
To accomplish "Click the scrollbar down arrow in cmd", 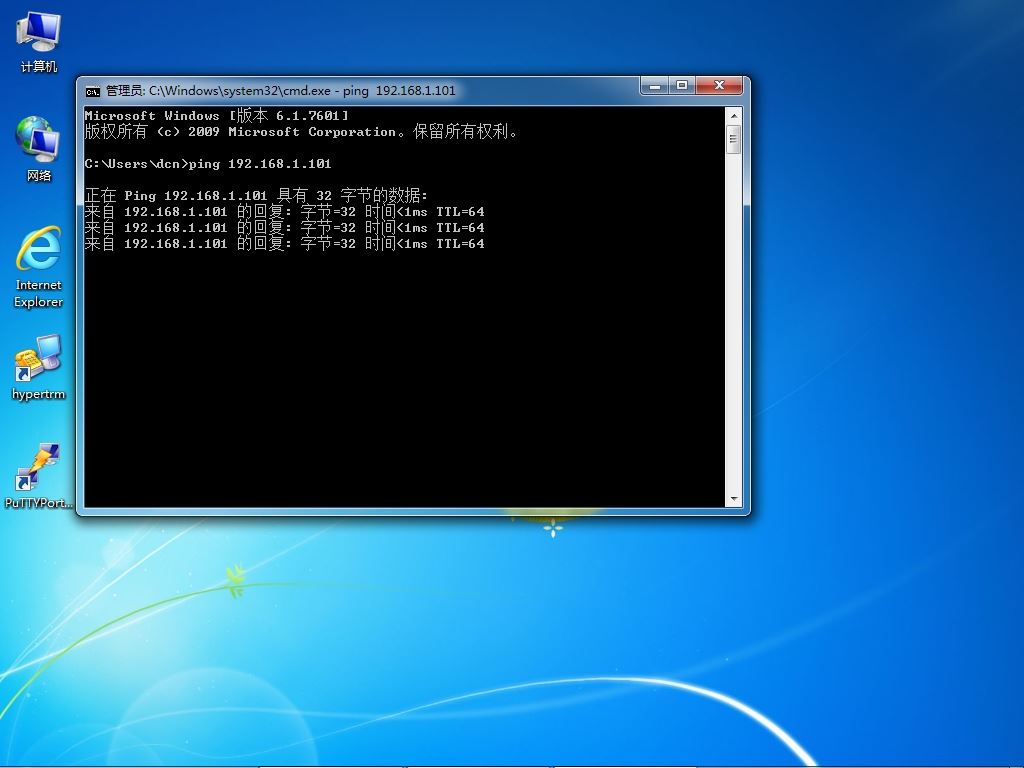I will (x=733, y=499).
